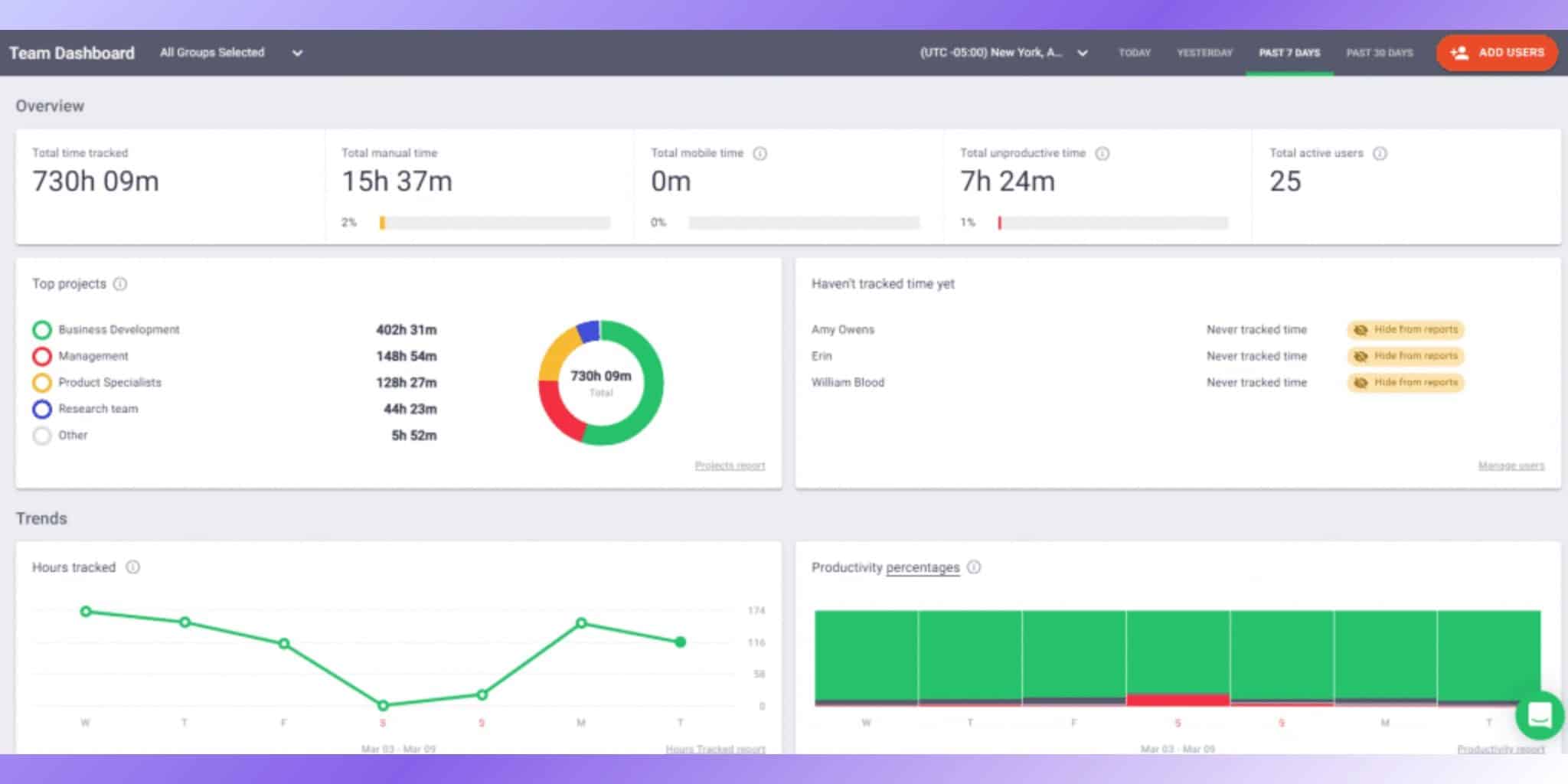Click the red Management project color circle
The width and height of the screenshot is (1568, 784).
[x=42, y=357]
